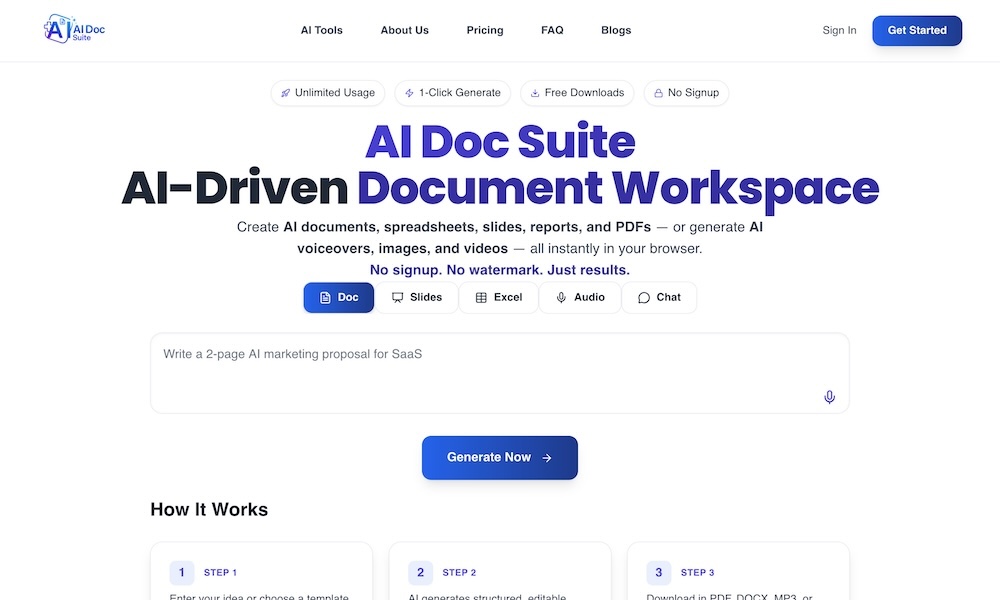Click the Sign In link
The image size is (1000, 600).
coord(839,30)
